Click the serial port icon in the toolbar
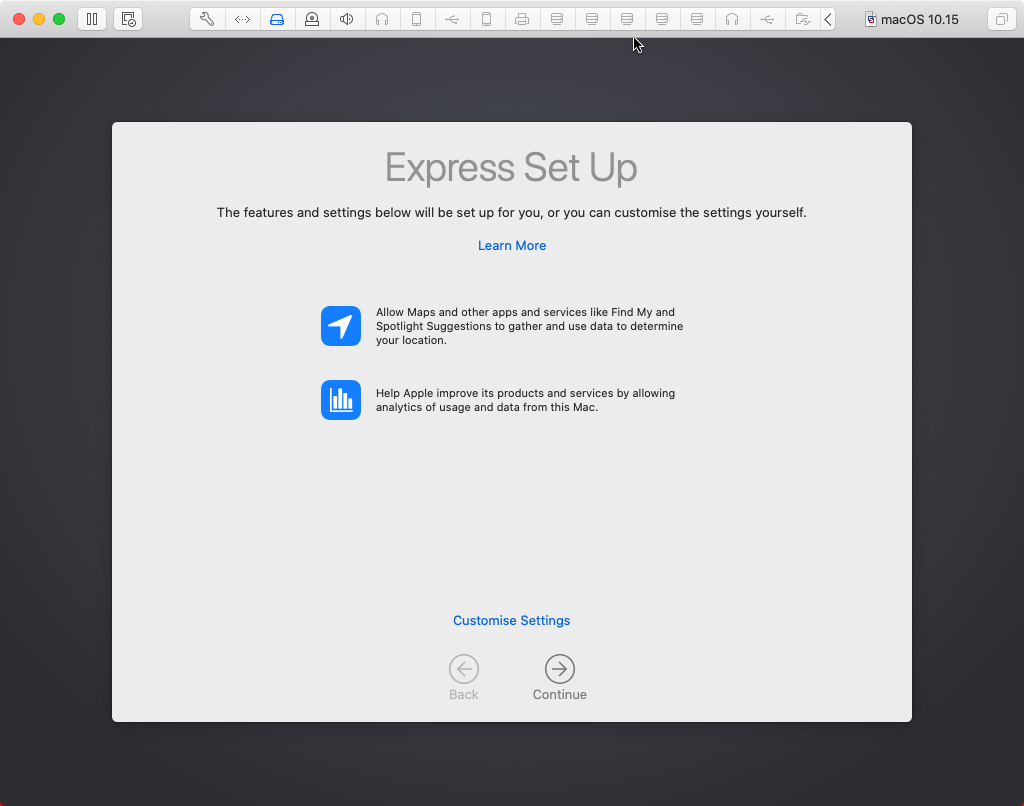Image resolution: width=1024 pixels, height=806 pixels. 242,19
